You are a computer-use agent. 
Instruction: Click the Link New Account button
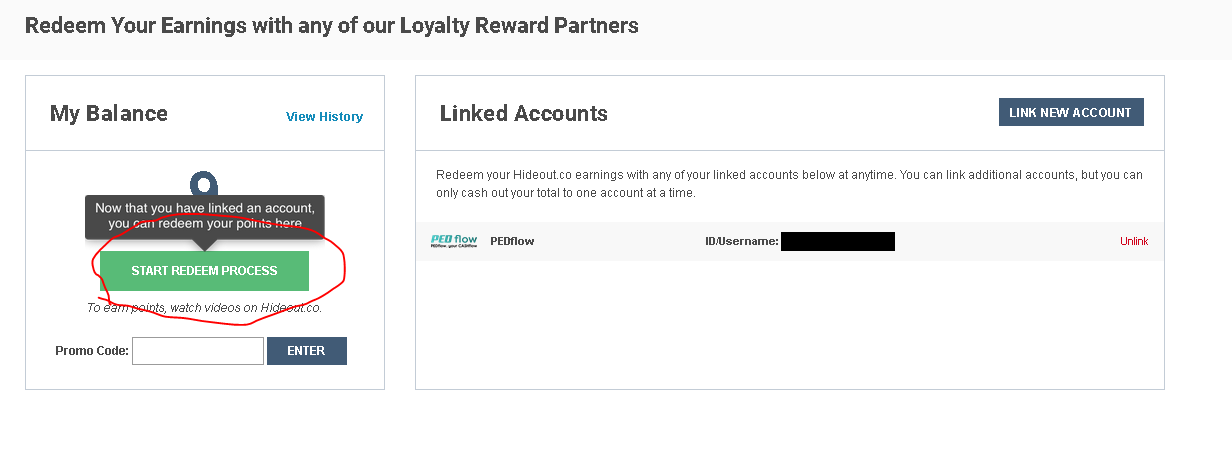[x=1070, y=113]
